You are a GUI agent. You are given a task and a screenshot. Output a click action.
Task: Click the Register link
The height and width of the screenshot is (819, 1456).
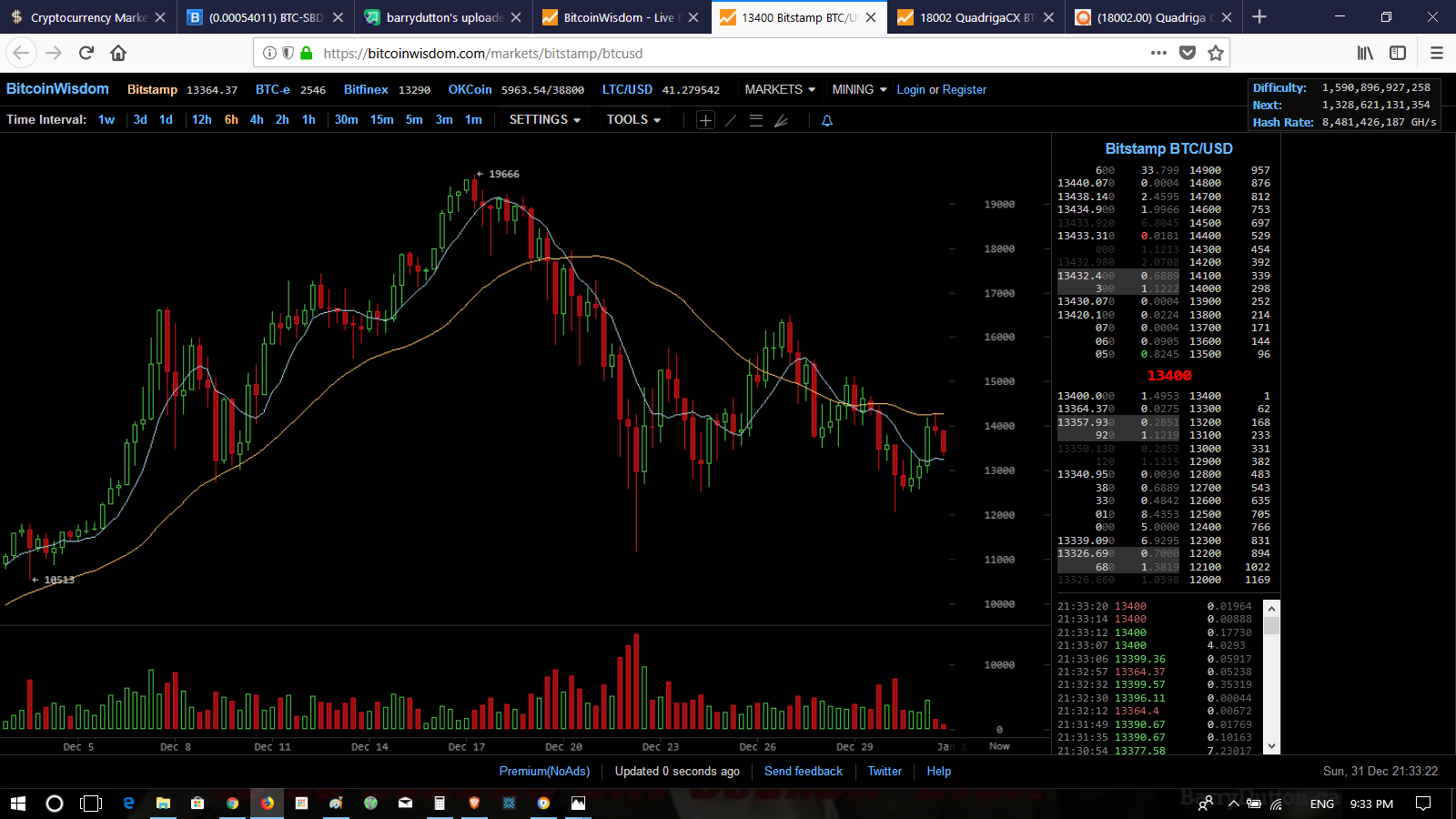coord(965,89)
